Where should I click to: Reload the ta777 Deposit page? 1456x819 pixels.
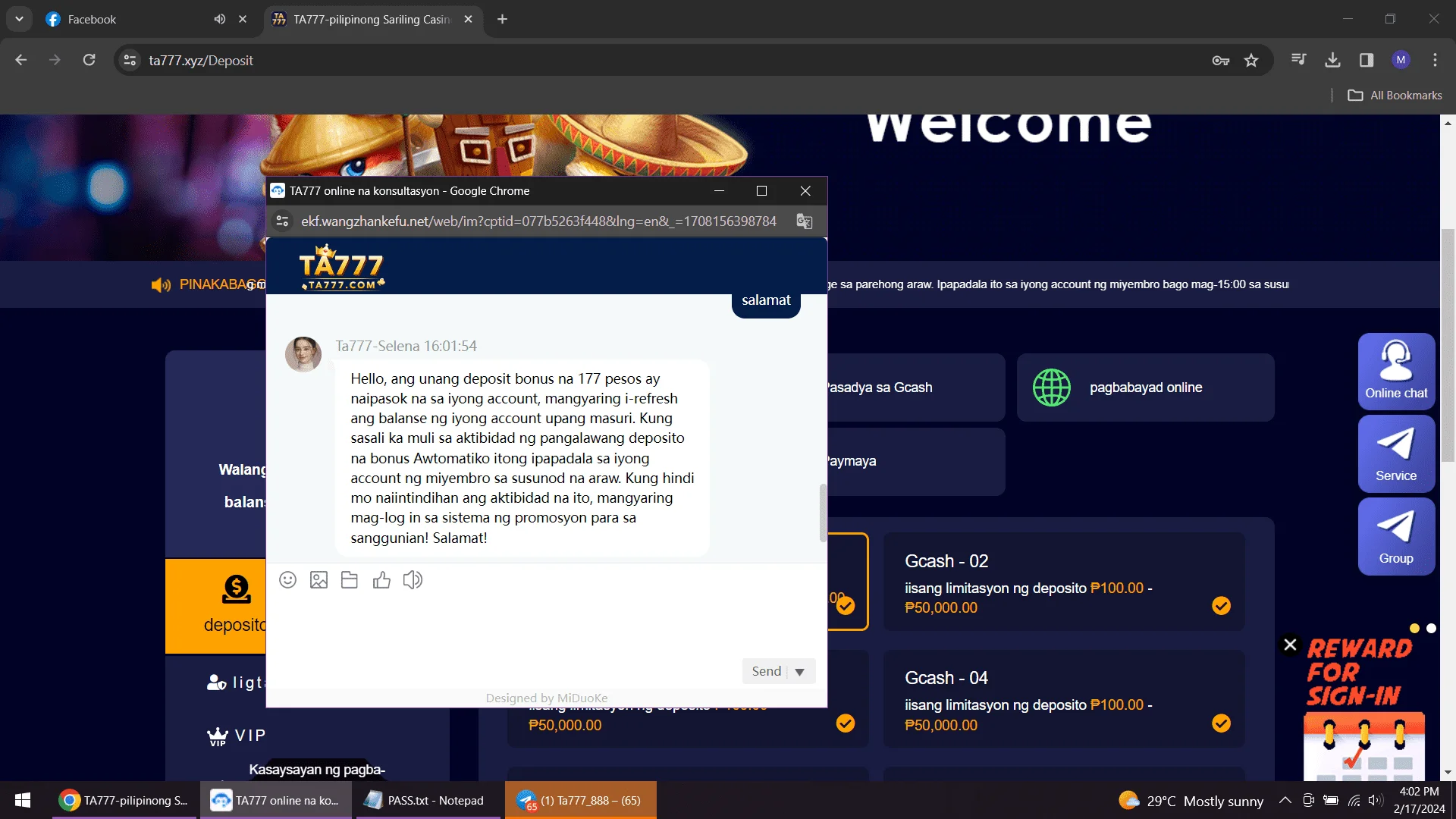(89, 60)
